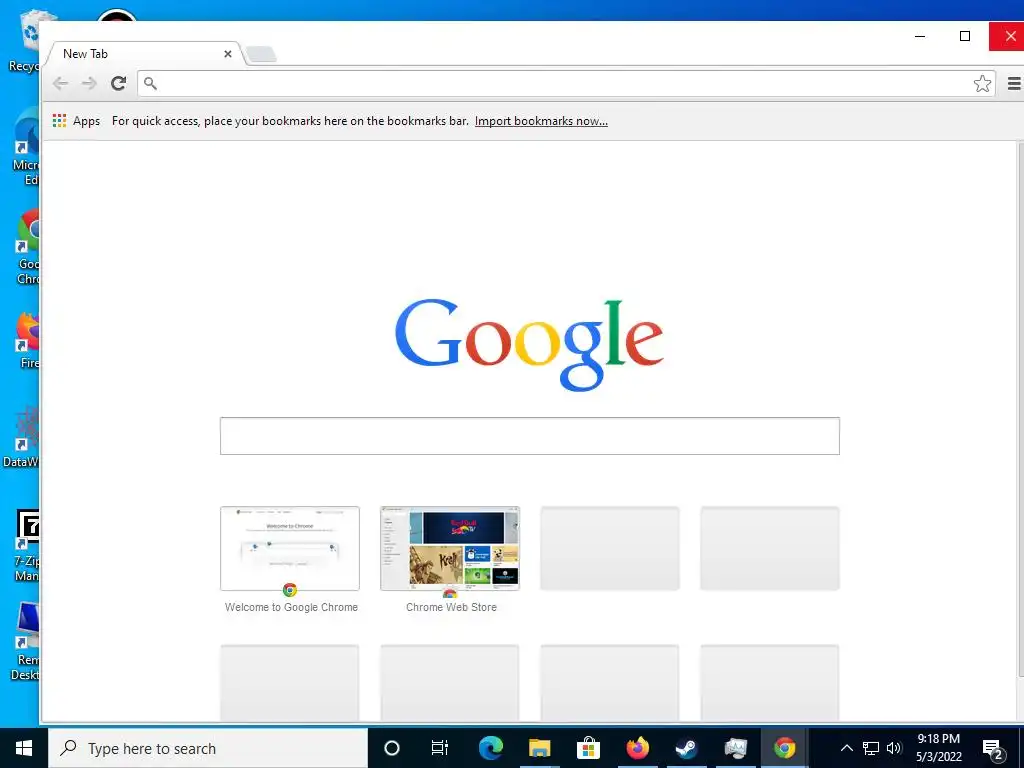Minimize the Chrome window

(920, 36)
